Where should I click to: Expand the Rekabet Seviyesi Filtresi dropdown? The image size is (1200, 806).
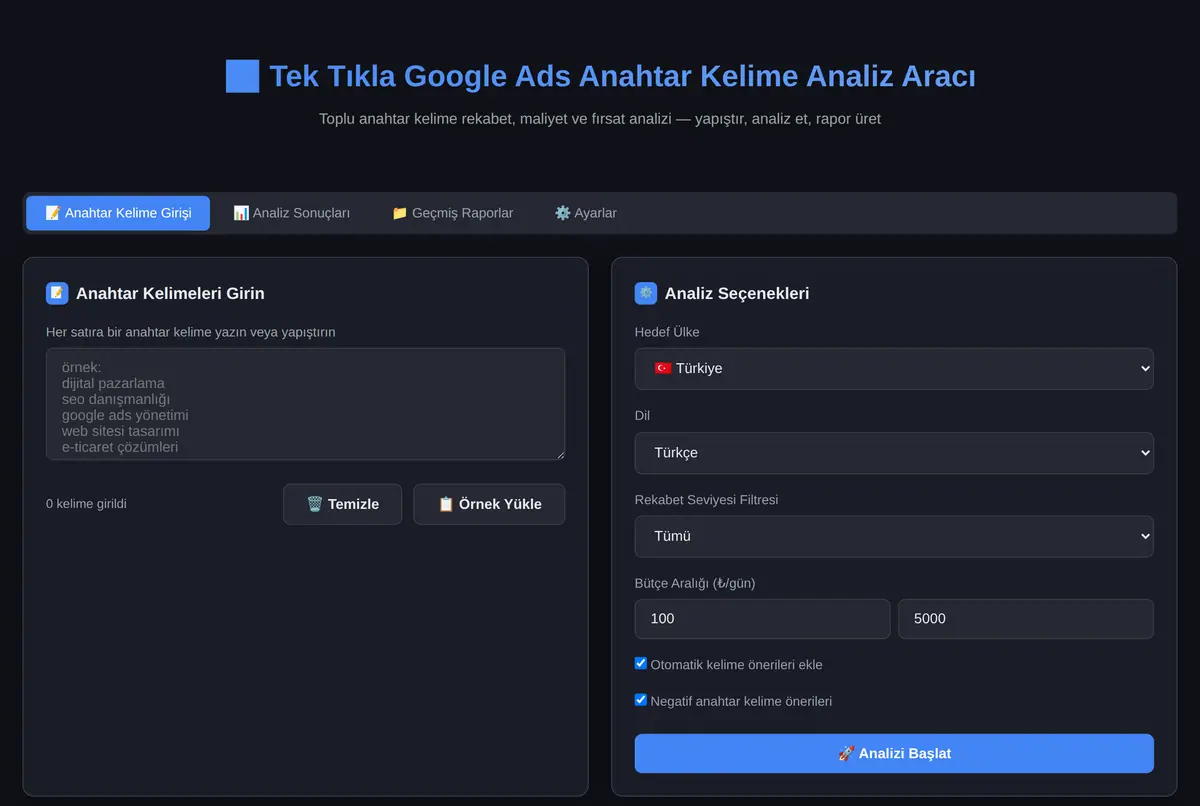(894, 536)
